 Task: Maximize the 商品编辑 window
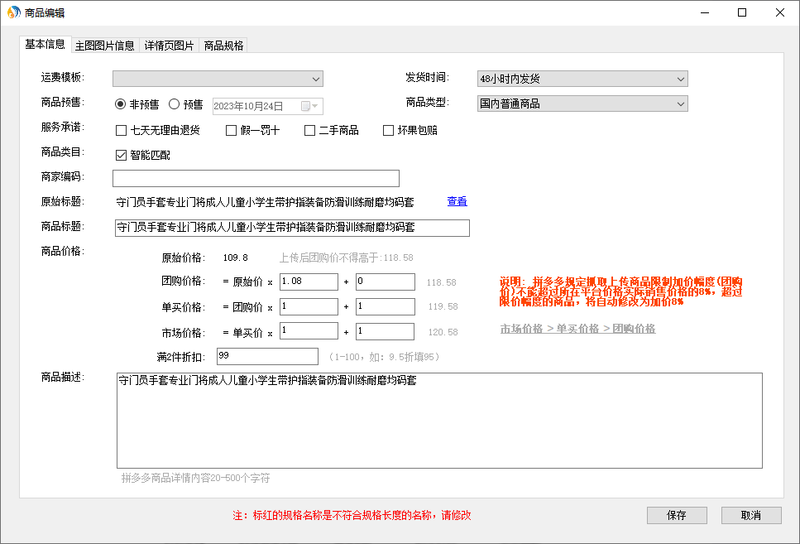click(x=742, y=13)
